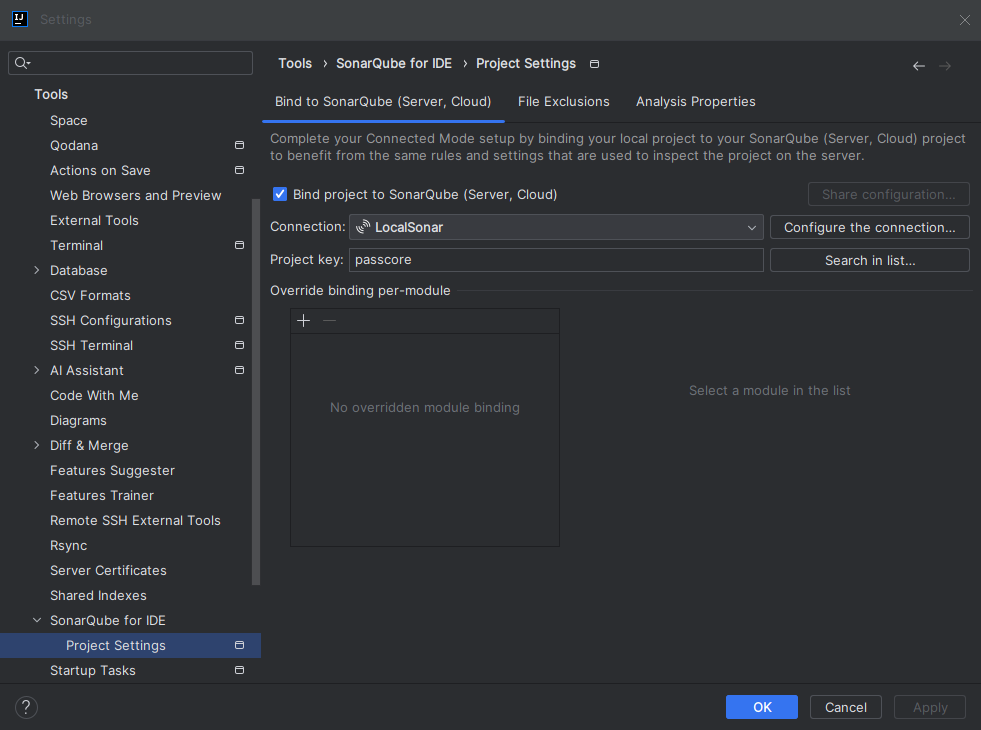981x730 pixels.
Task: Click Search in list button
Action: coord(870,260)
